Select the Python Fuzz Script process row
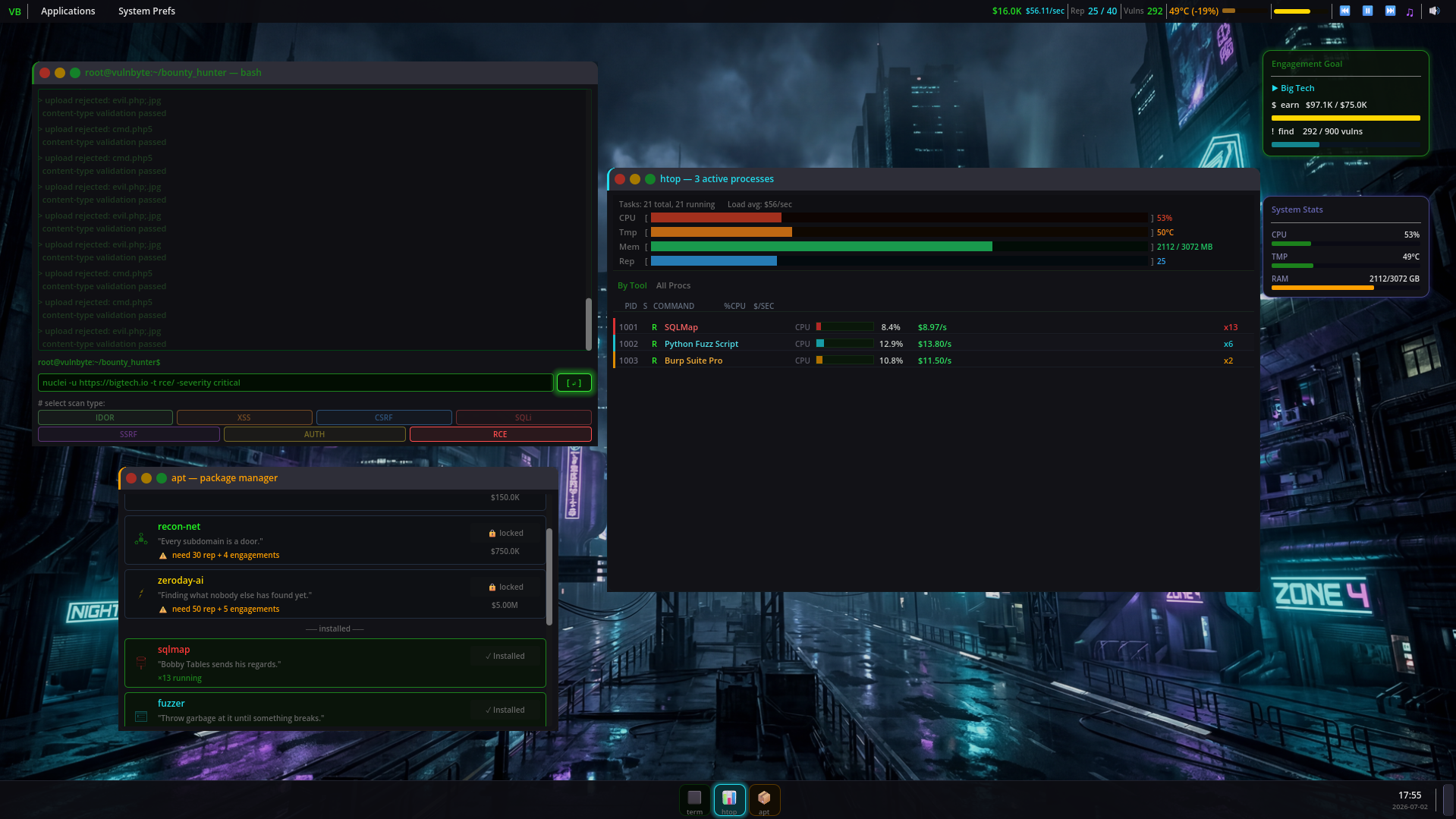The image size is (1456, 819). click(x=932, y=344)
